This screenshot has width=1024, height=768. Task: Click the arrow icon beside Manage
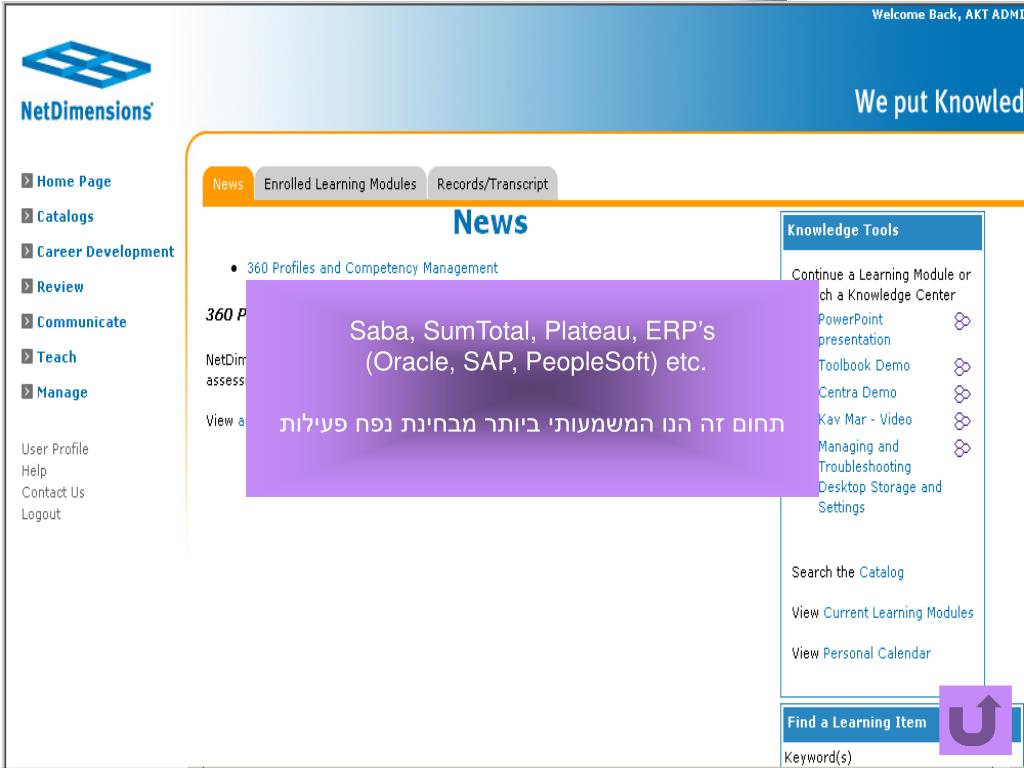[27, 392]
